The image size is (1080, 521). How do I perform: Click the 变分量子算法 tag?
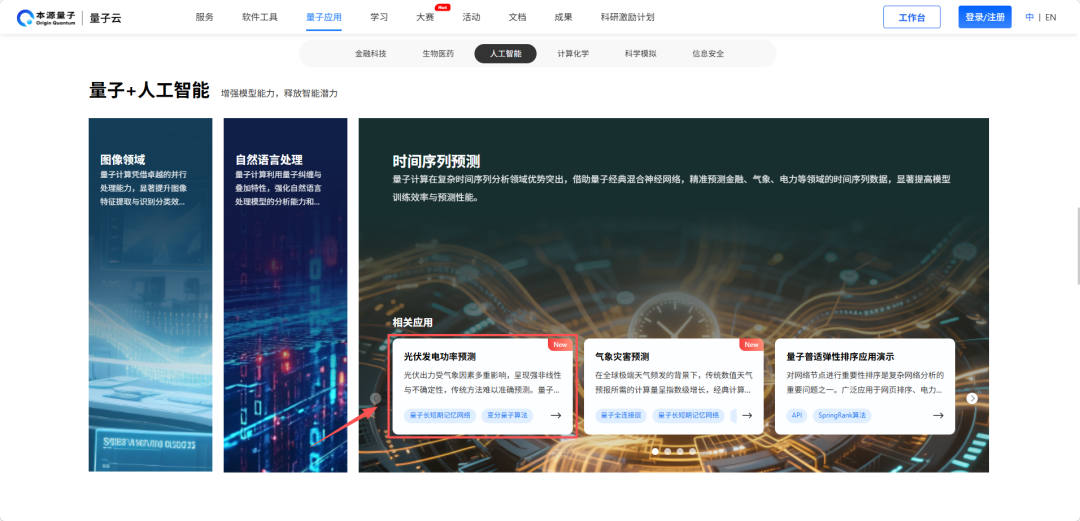(x=507, y=416)
